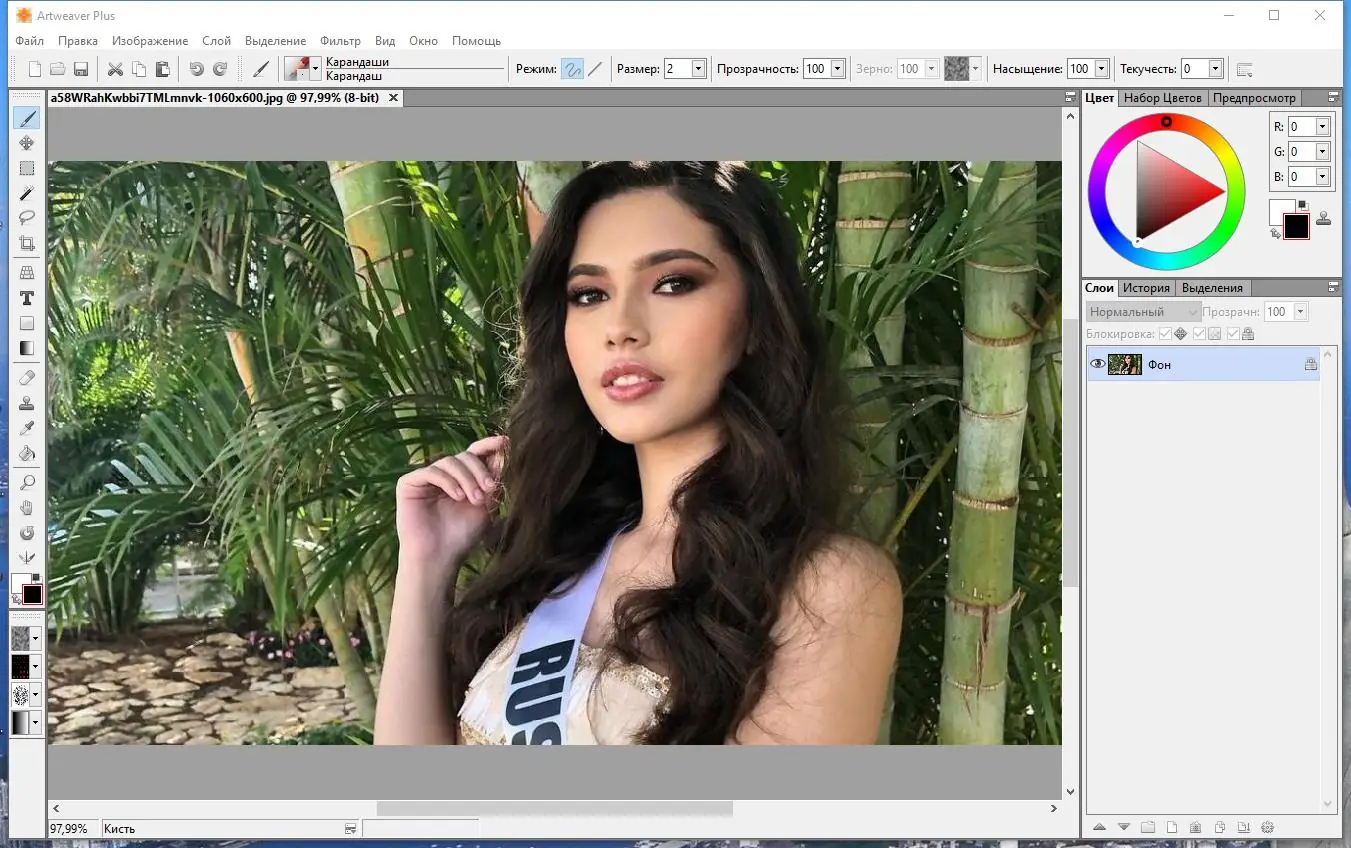1351x848 pixels.
Task: Click the horizontal canvas scrollbar thumb
Action: (555, 808)
